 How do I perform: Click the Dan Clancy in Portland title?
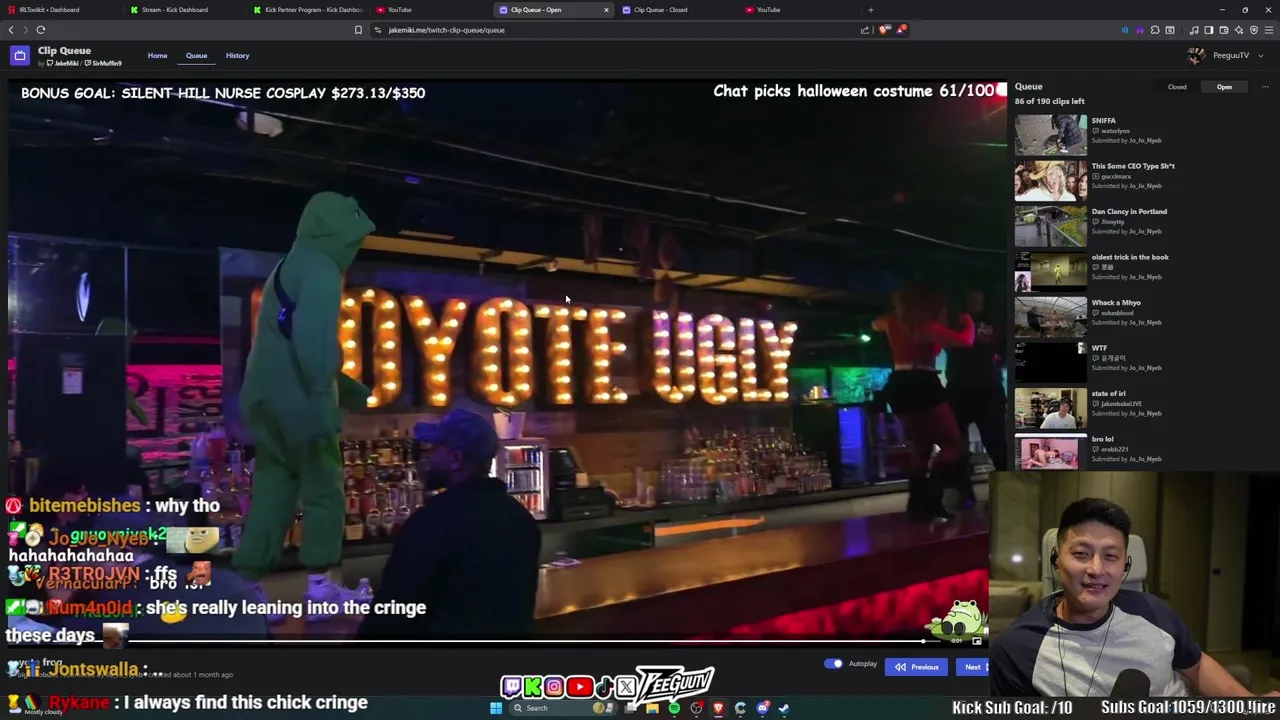click(x=1129, y=212)
